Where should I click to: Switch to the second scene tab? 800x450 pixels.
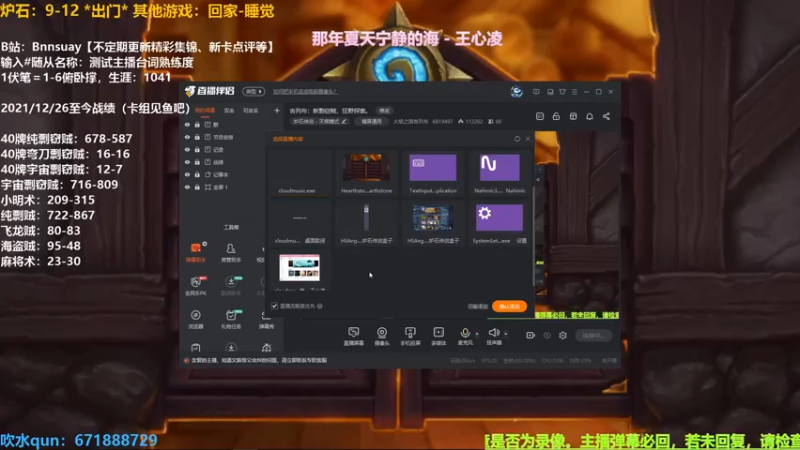[x=229, y=111]
